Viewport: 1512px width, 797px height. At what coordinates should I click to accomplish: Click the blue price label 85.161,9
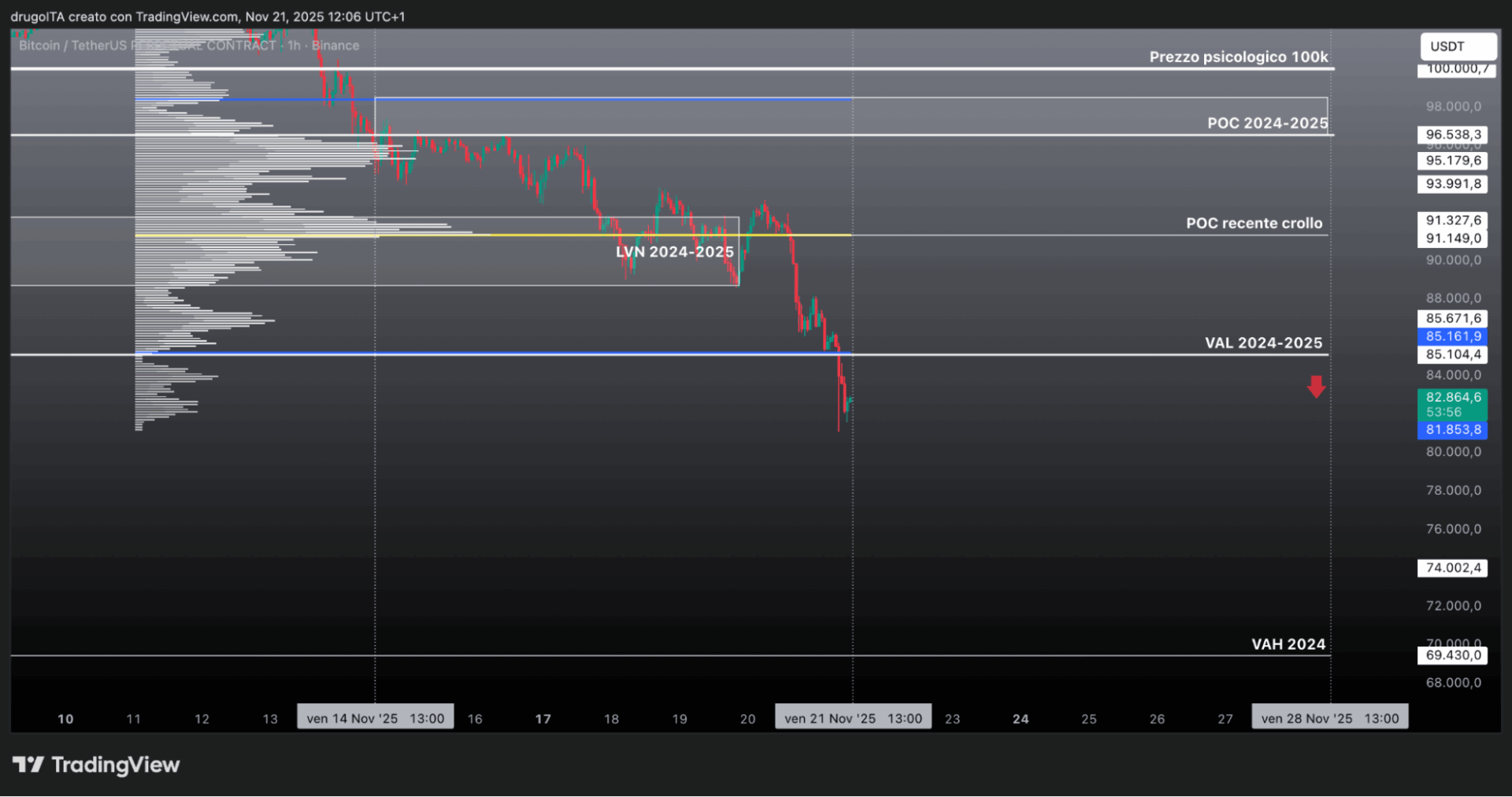pos(1453,336)
